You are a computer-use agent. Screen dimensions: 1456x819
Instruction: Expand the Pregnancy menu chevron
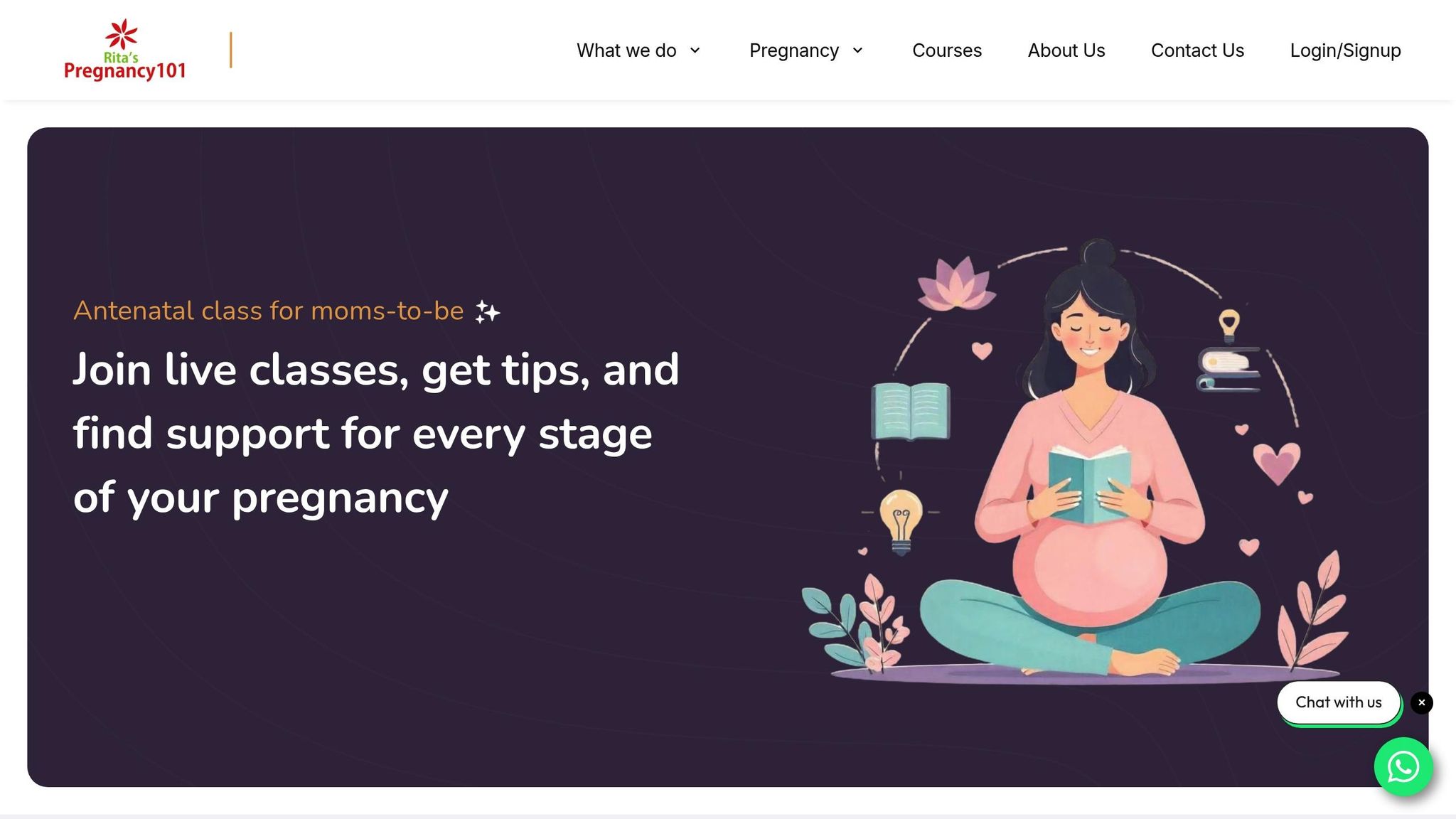pyautogui.click(x=857, y=50)
